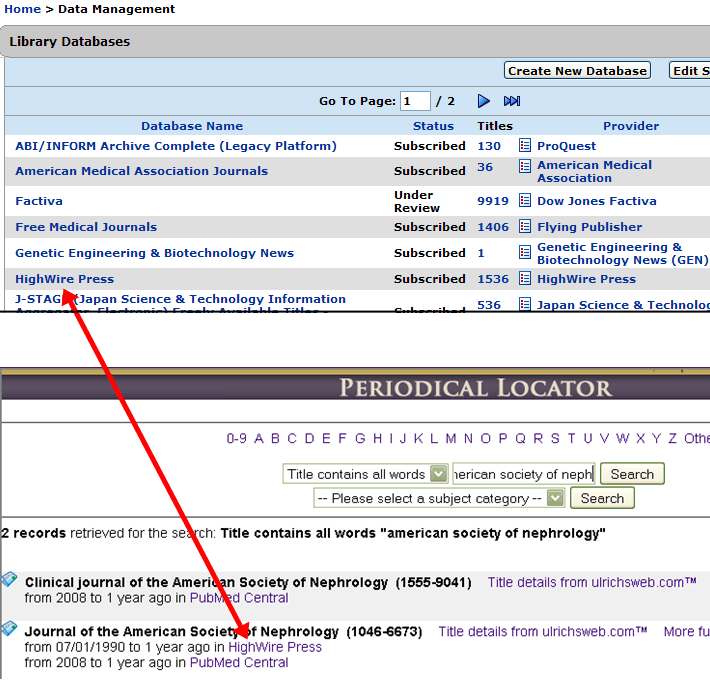Open title list icon for HighWire Press row
The image size is (710, 700).
[524, 278]
